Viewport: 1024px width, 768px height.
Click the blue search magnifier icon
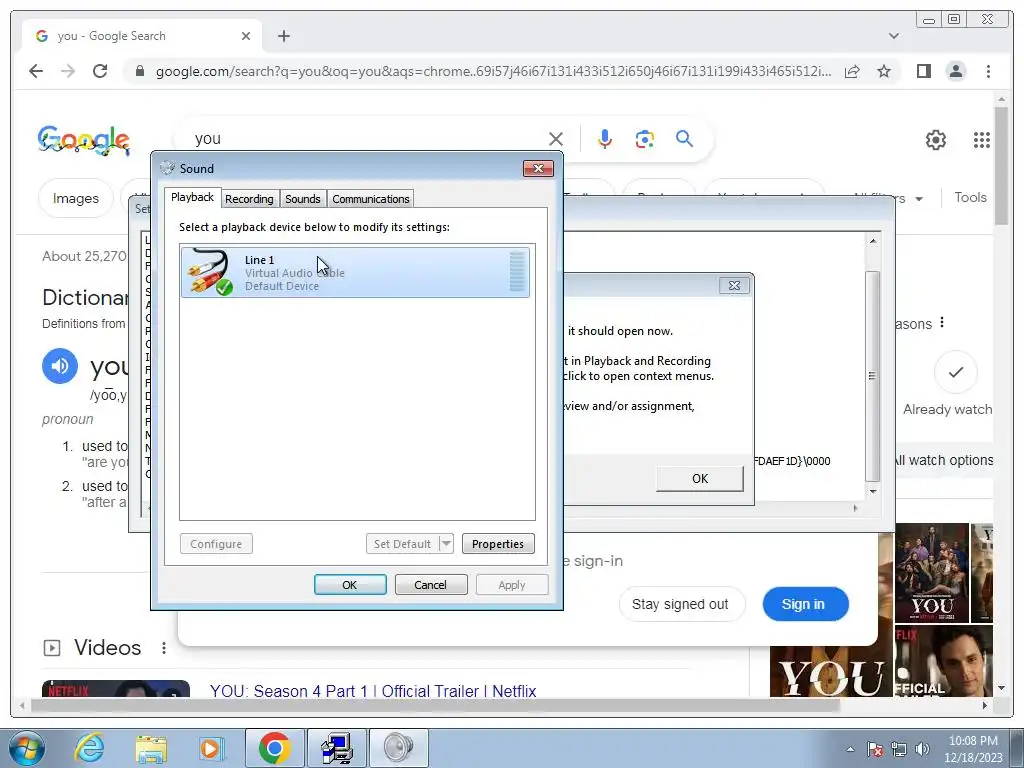[x=684, y=138]
